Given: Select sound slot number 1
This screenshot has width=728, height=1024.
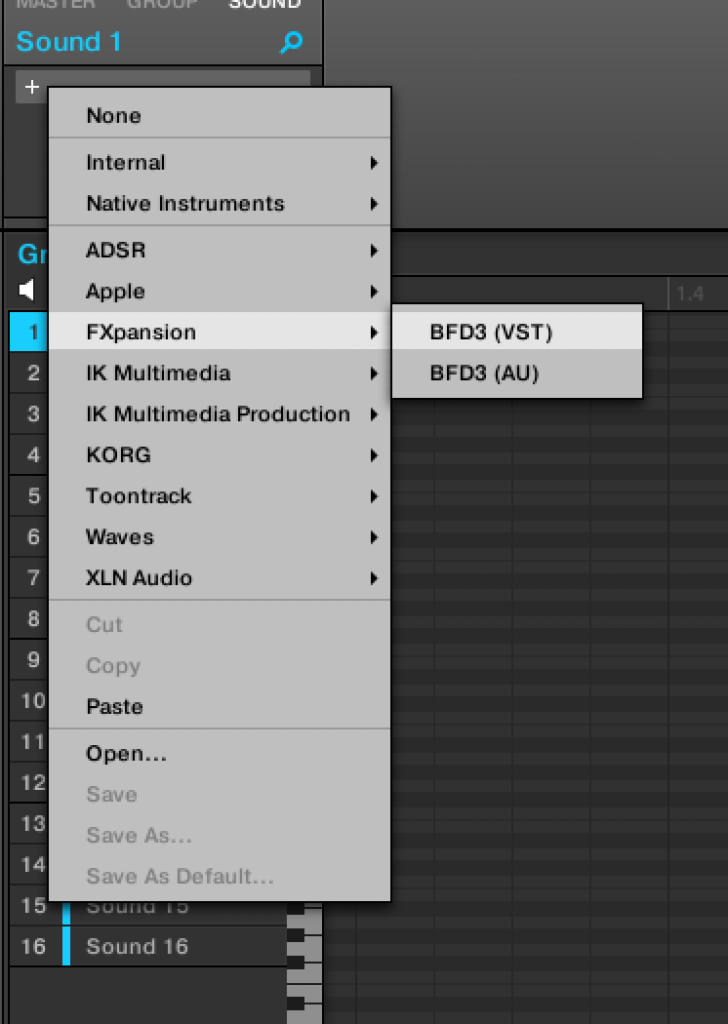Looking at the screenshot, I should click(33, 332).
